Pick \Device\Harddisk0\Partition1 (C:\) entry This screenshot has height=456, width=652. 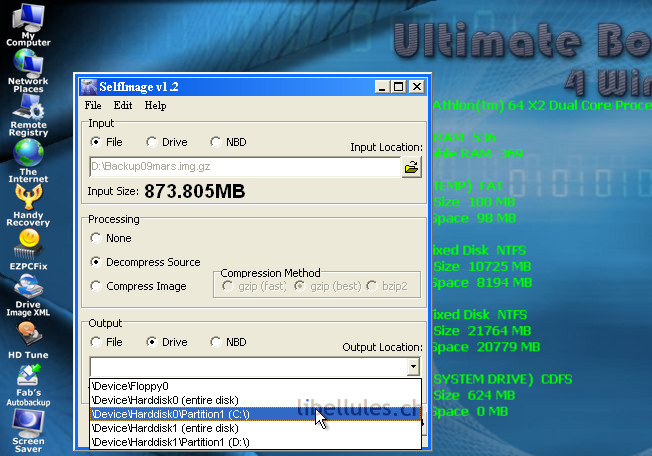256,414
